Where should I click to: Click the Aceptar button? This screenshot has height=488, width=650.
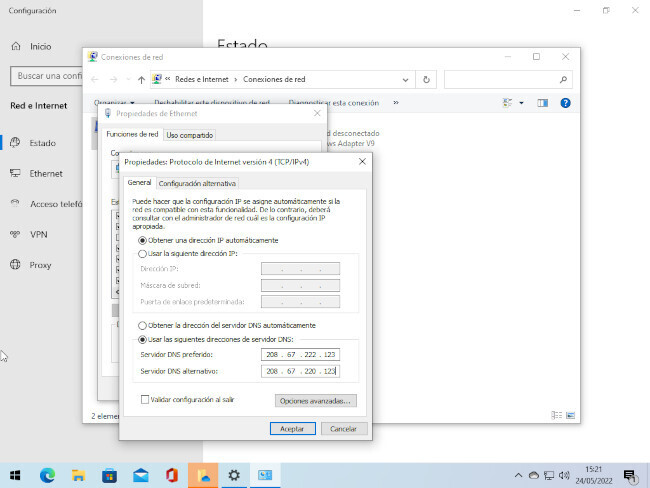[x=291, y=428]
